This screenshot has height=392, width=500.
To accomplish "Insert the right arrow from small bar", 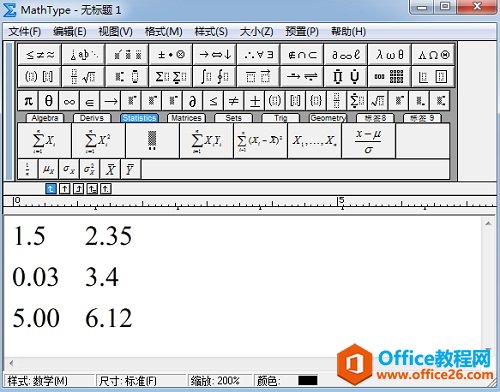I will tap(110, 101).
